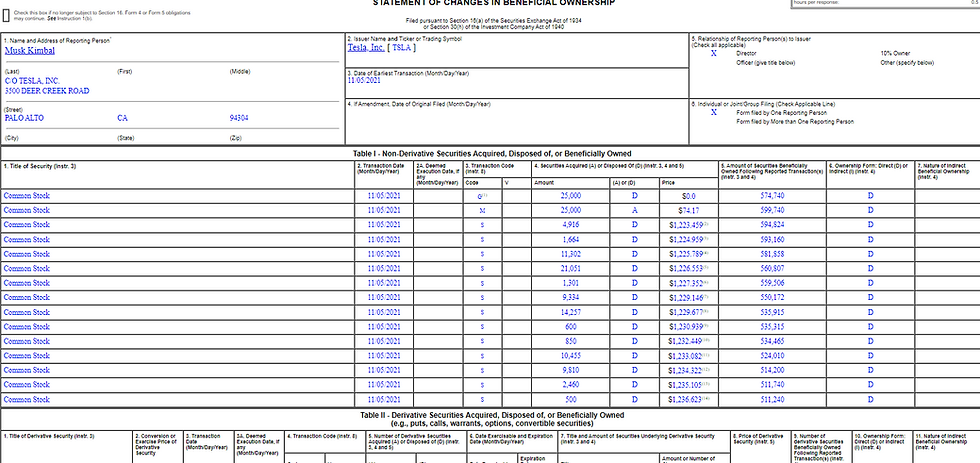Viewport: 980px width, 463px height.
Task: Click the 593,160 beneficially owned value
Action: point(772,239)
